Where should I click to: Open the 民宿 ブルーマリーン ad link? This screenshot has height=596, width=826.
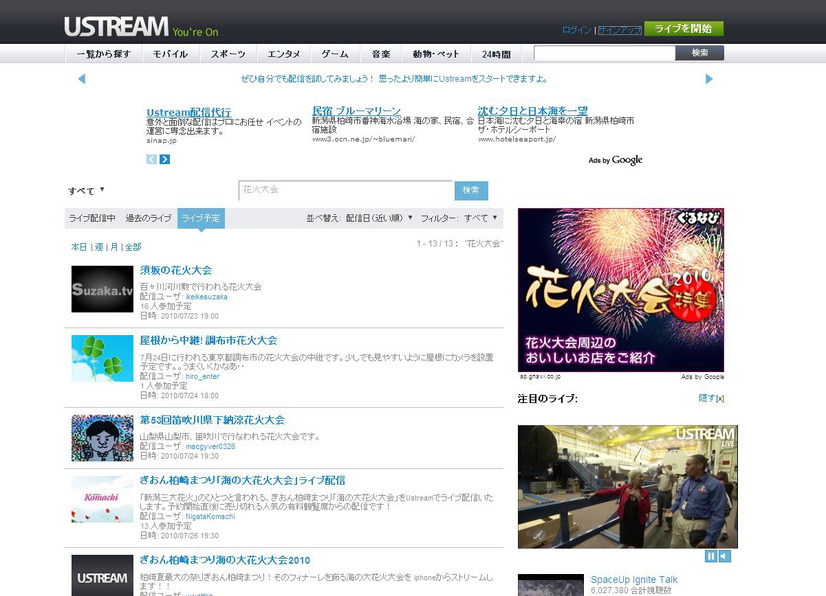pyautogui.click(x=356, y=111)
